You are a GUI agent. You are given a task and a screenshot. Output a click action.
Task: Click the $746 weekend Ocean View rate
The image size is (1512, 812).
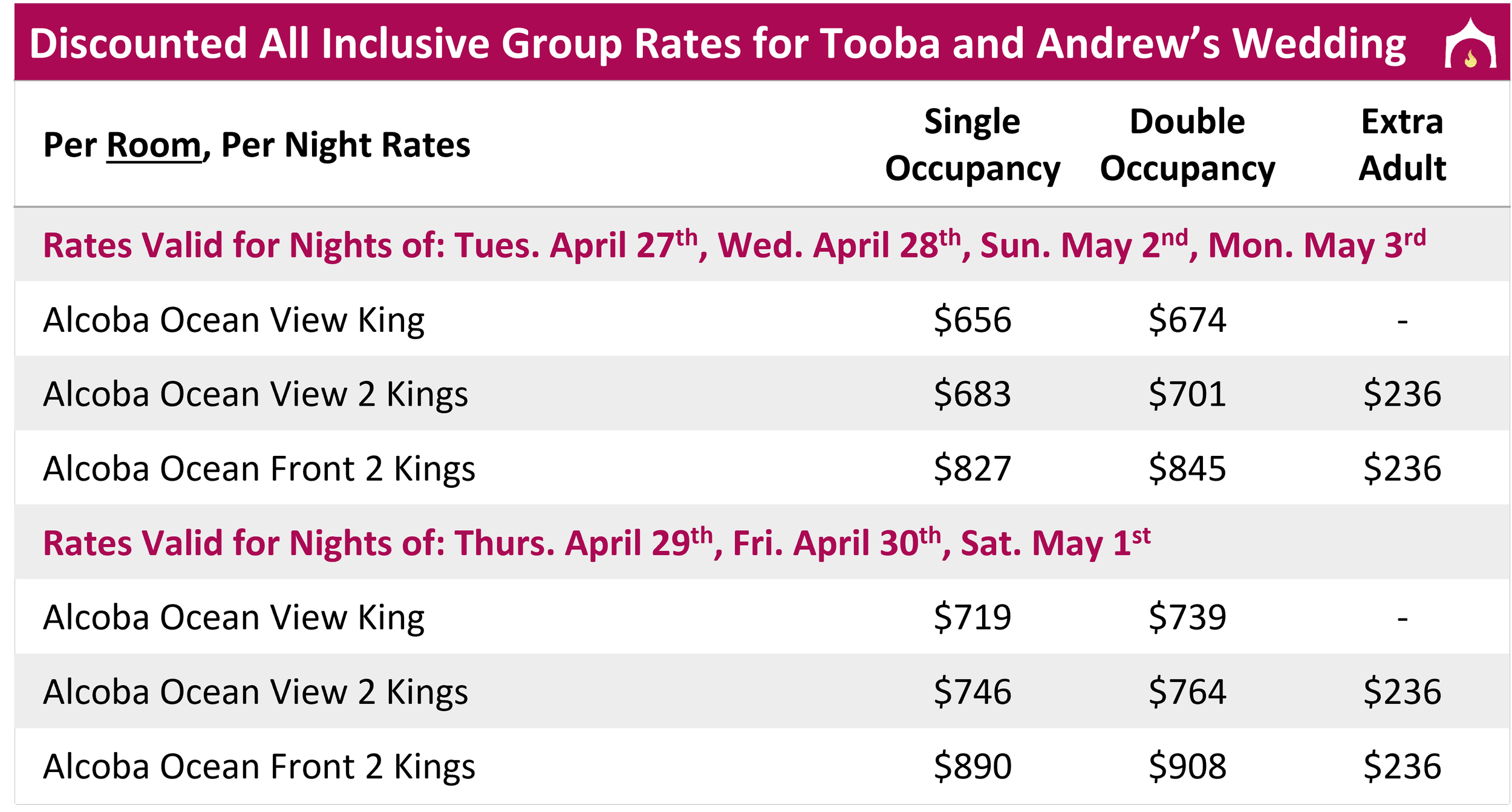point(972,691)
